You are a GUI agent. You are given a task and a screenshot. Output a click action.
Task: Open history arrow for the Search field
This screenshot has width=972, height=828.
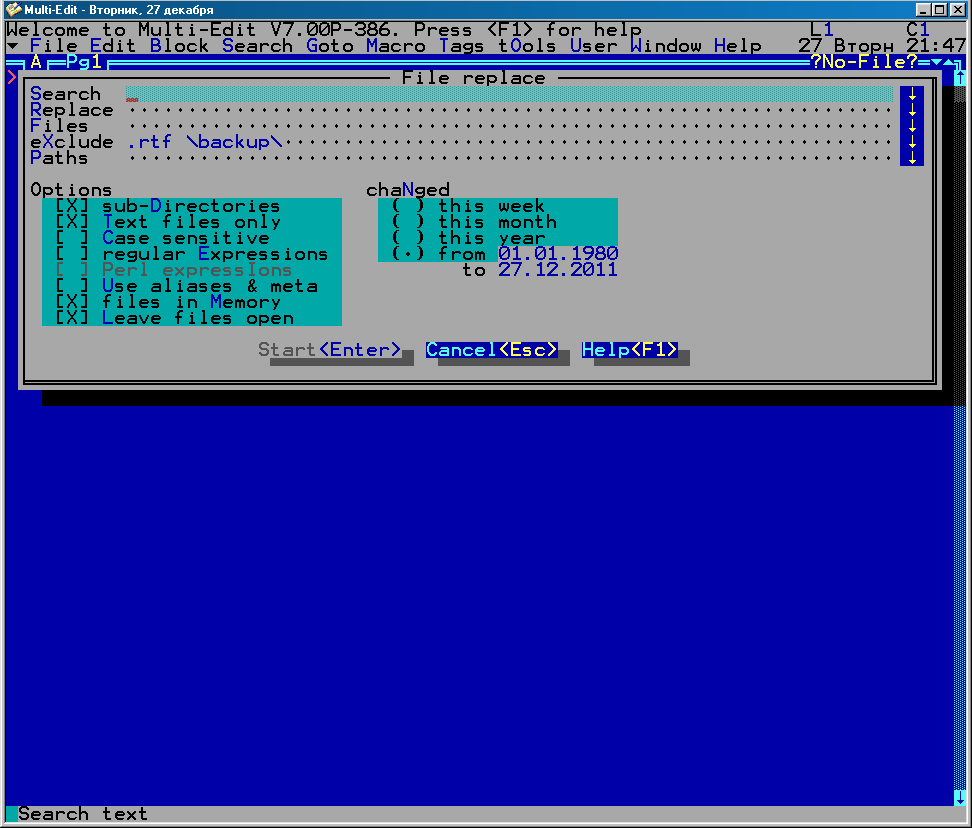click(912, 94)
